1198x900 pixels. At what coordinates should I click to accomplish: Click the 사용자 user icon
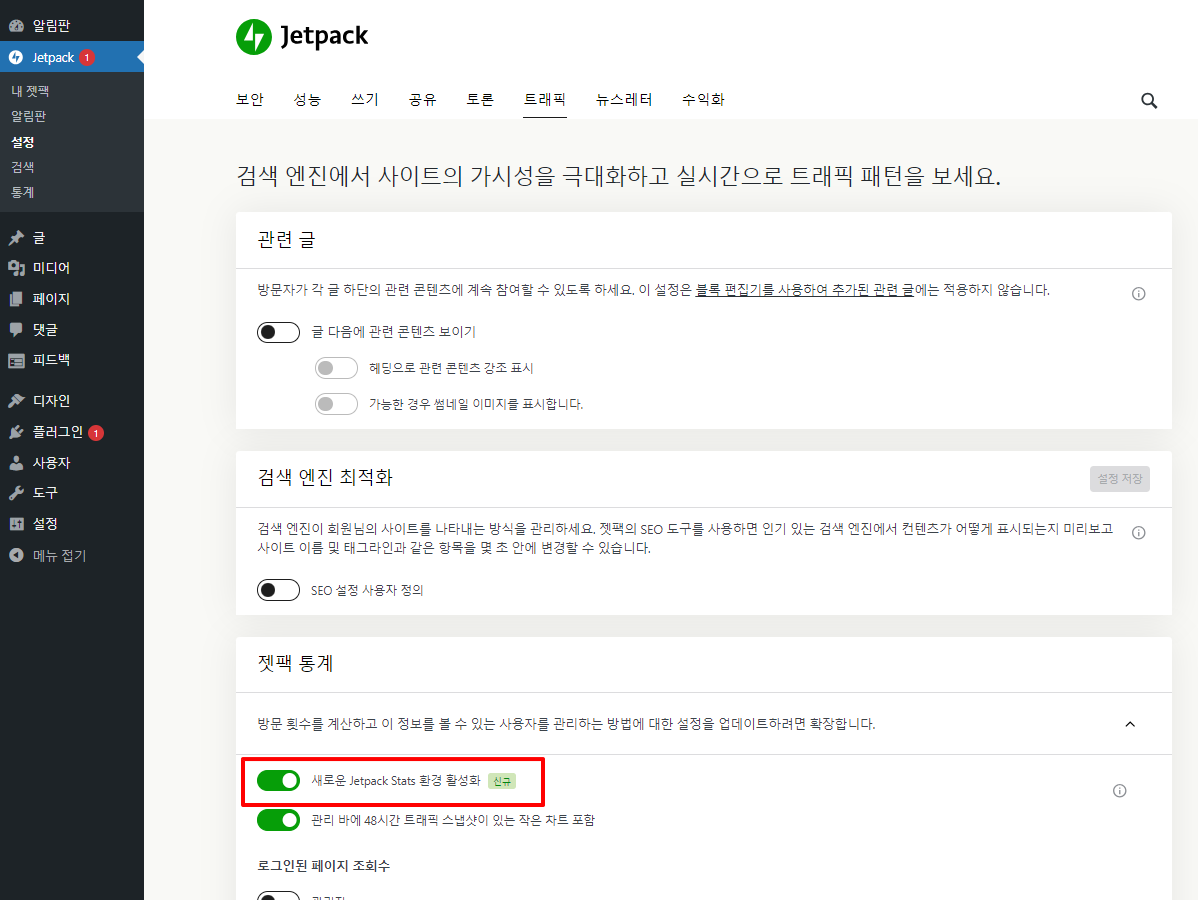[16, 463]
